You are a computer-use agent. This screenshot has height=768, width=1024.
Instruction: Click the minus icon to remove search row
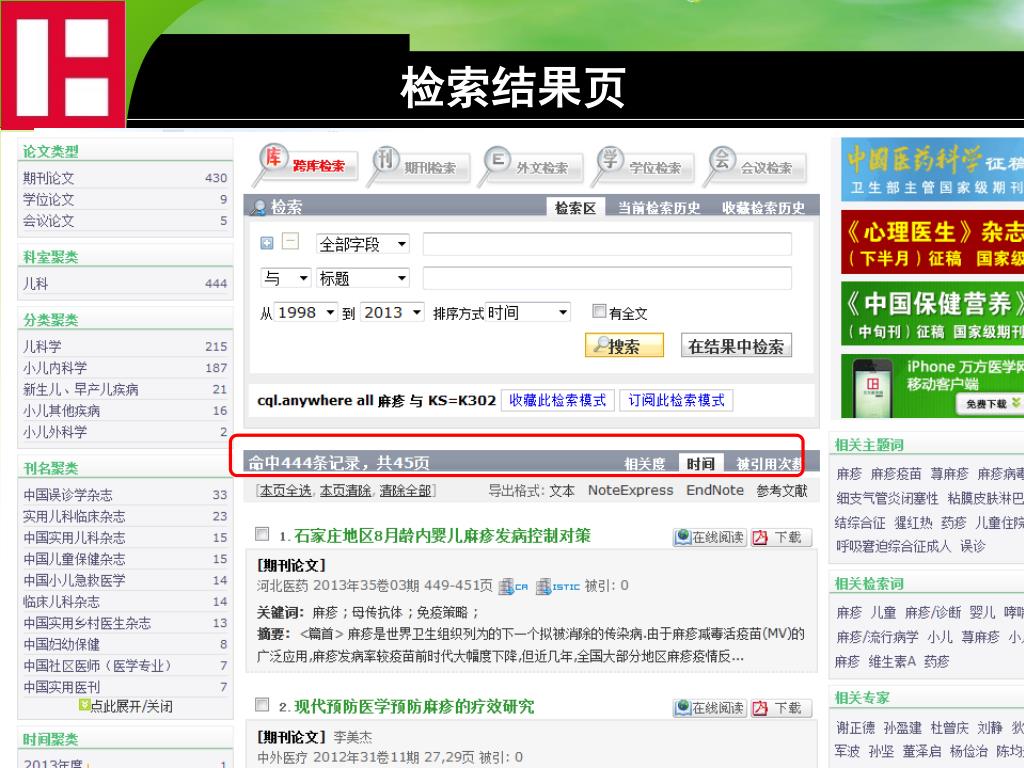point(290,242)
